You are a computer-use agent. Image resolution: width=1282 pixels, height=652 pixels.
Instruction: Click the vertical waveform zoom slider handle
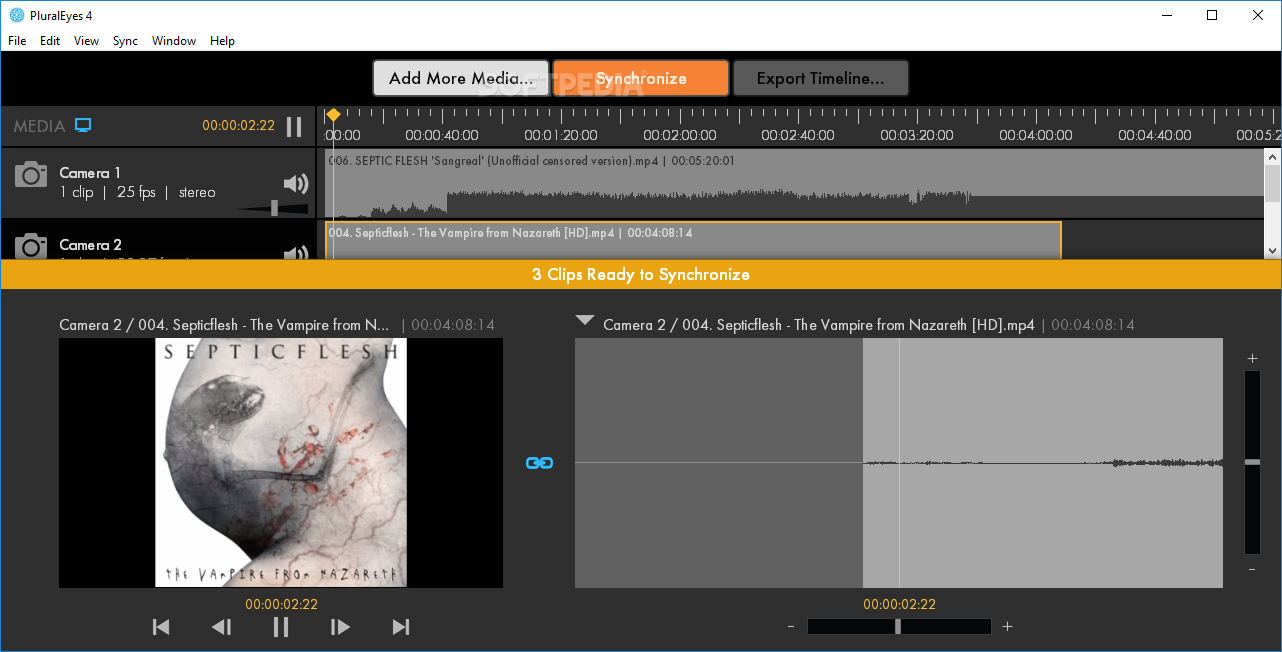pyautogui.click(x=1252, y=462)
